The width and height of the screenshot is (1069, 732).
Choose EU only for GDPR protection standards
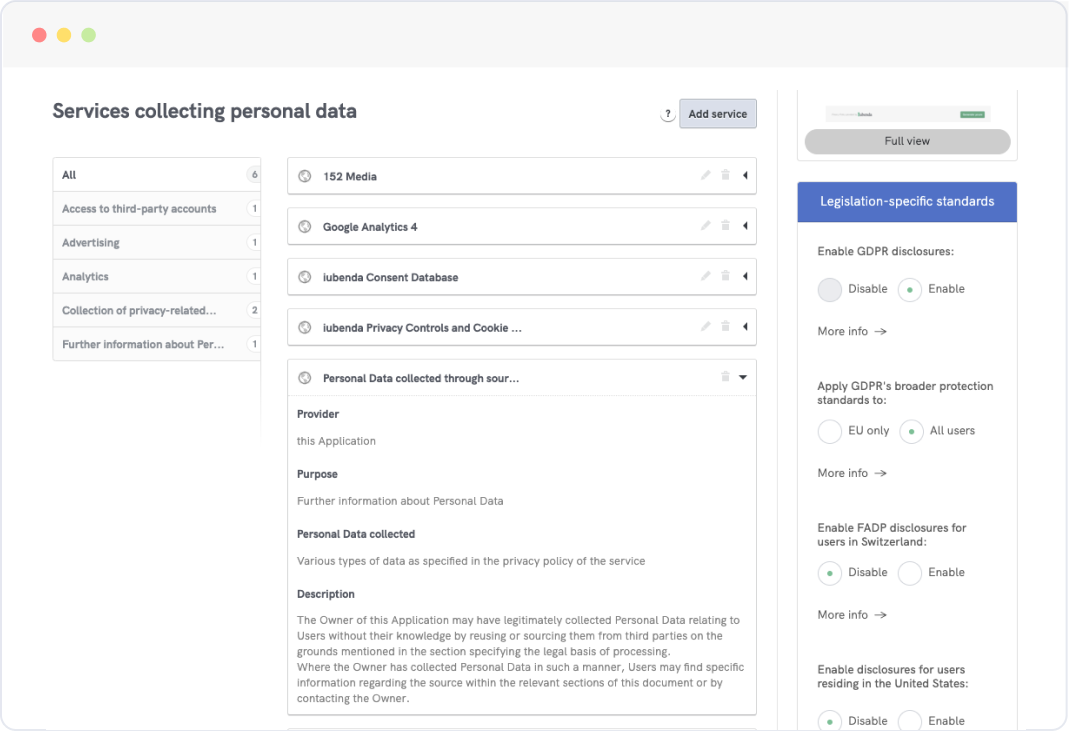click(x=830, y=431)
